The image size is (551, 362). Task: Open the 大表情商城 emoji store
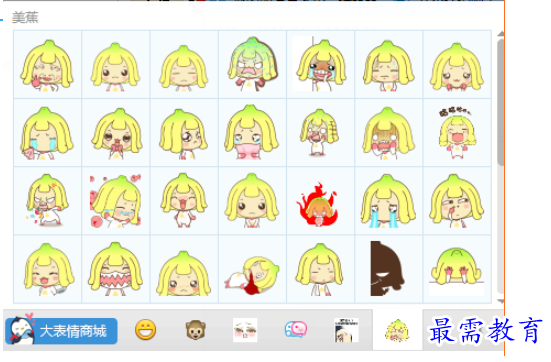tap(61, 331)
